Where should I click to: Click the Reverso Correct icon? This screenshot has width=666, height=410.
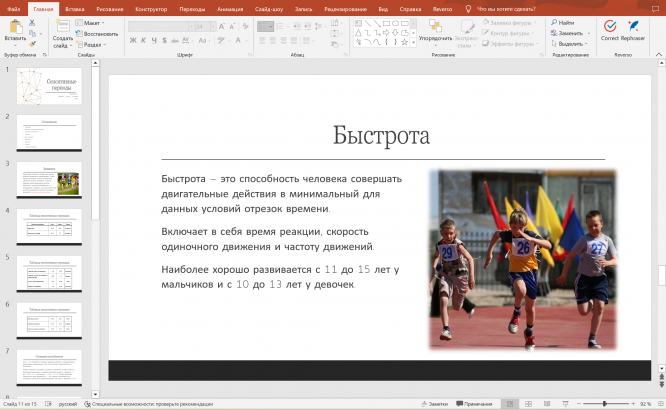coord(609,26)
